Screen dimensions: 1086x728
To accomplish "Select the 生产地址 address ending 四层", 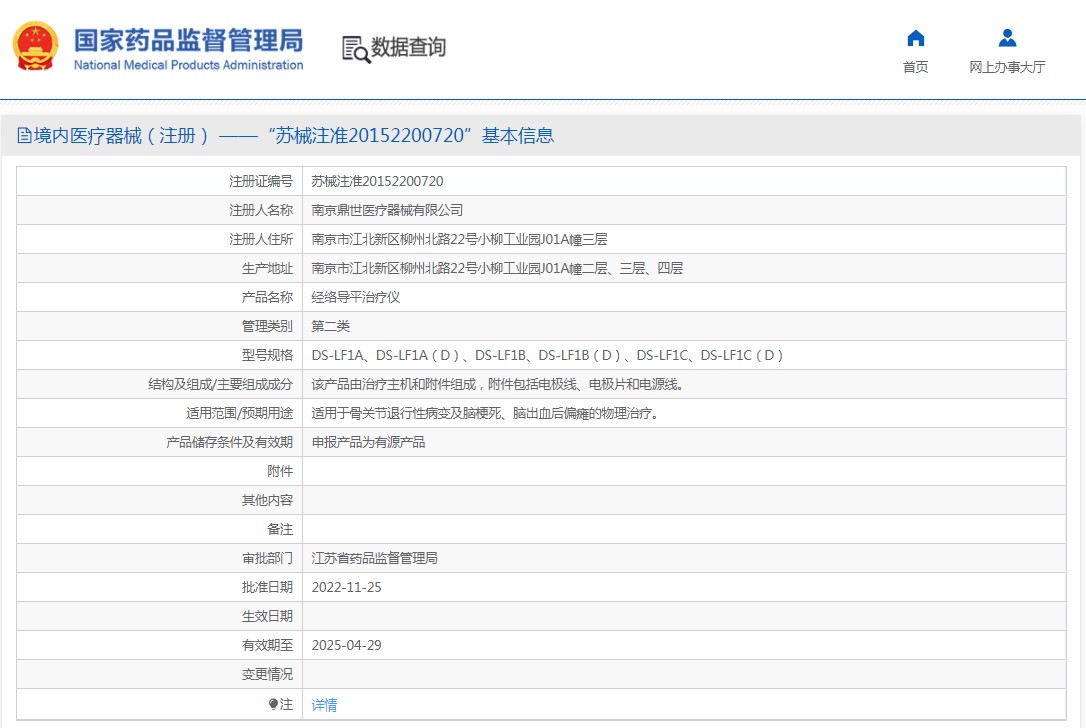I will point(497,269).
